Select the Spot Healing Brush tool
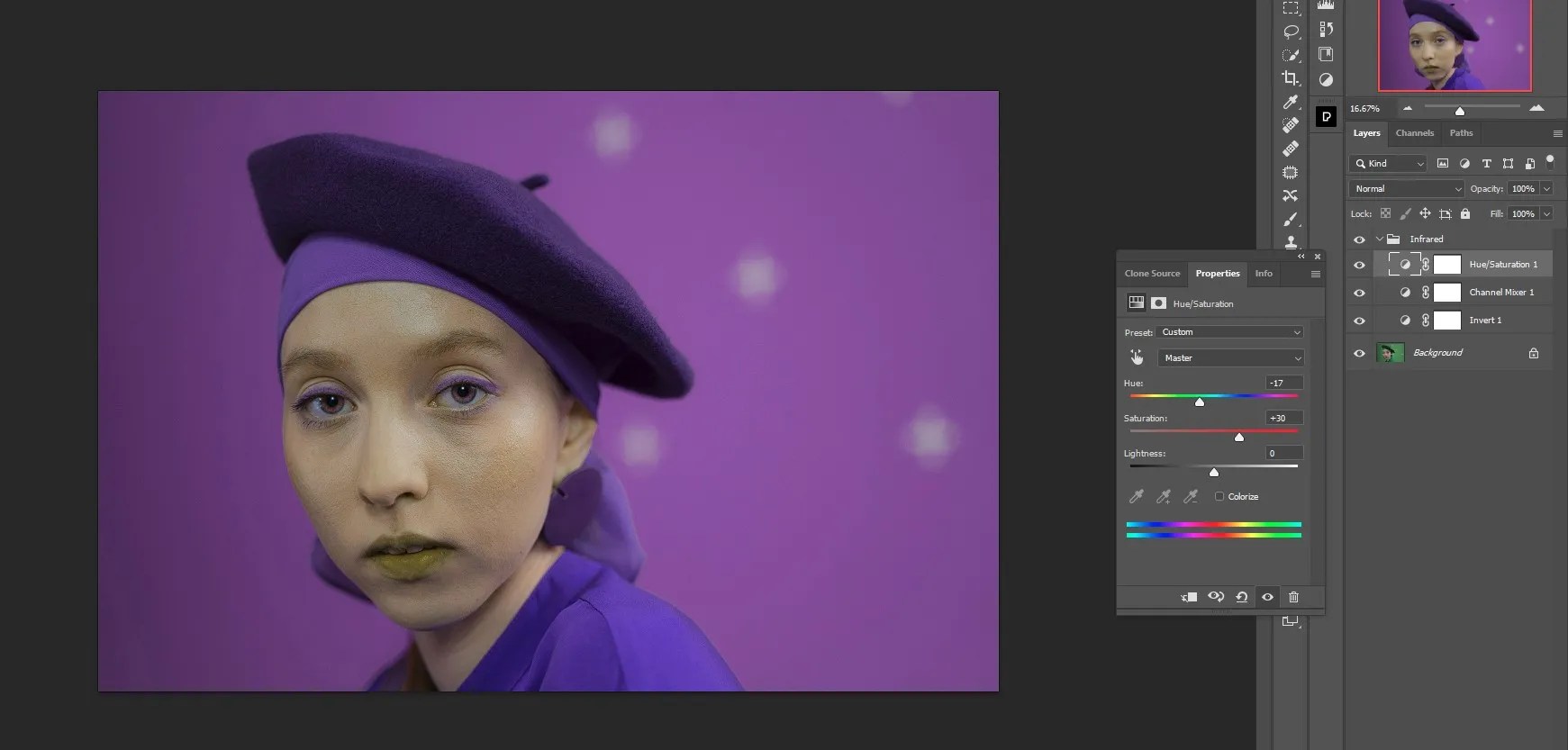Image resolution: width=1568 pixels, height=750 pixels. click(1291, 125)
